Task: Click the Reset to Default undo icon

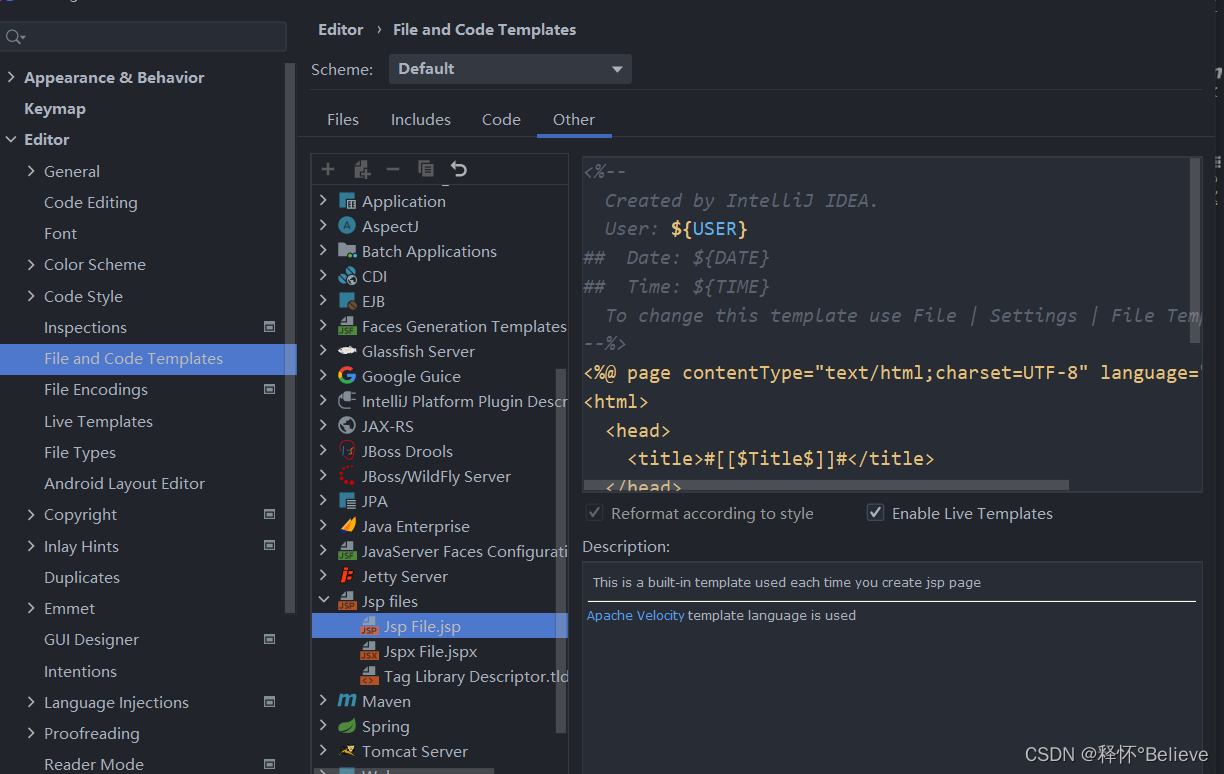Action: tap(458, 169)
